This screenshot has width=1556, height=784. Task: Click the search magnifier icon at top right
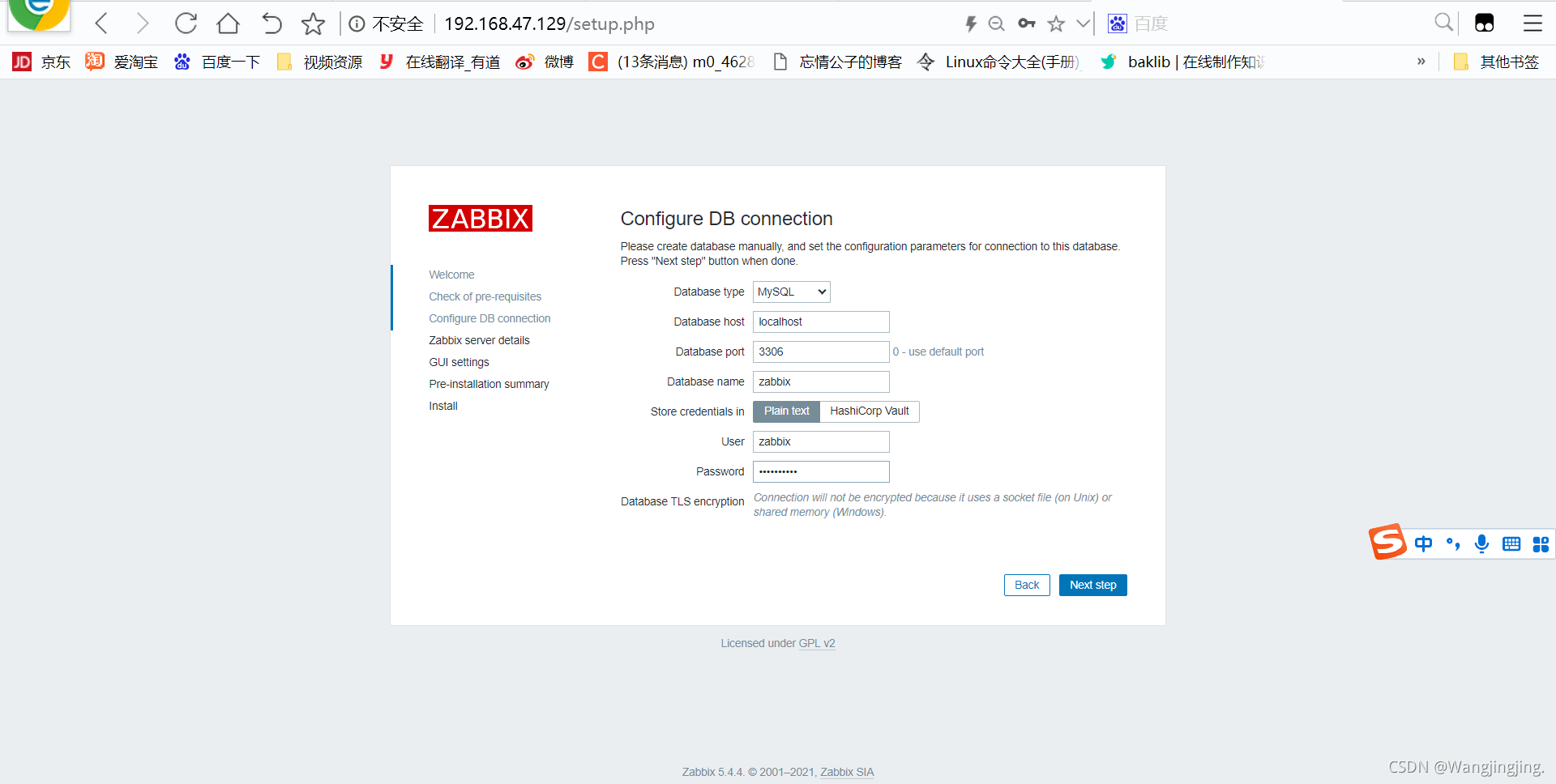1443,22
